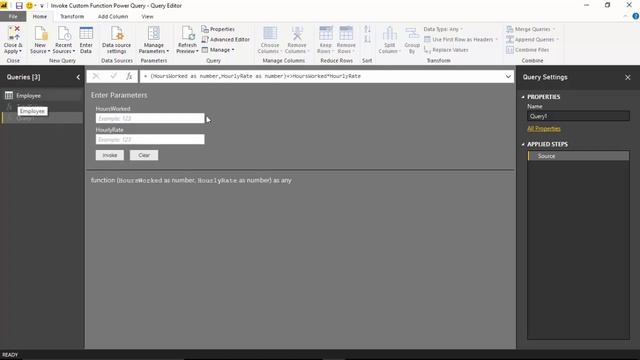Open the quick access toolbar dropdown arrow
The image size is (640, 360).
pyautogui.click(x=42, y=6)
